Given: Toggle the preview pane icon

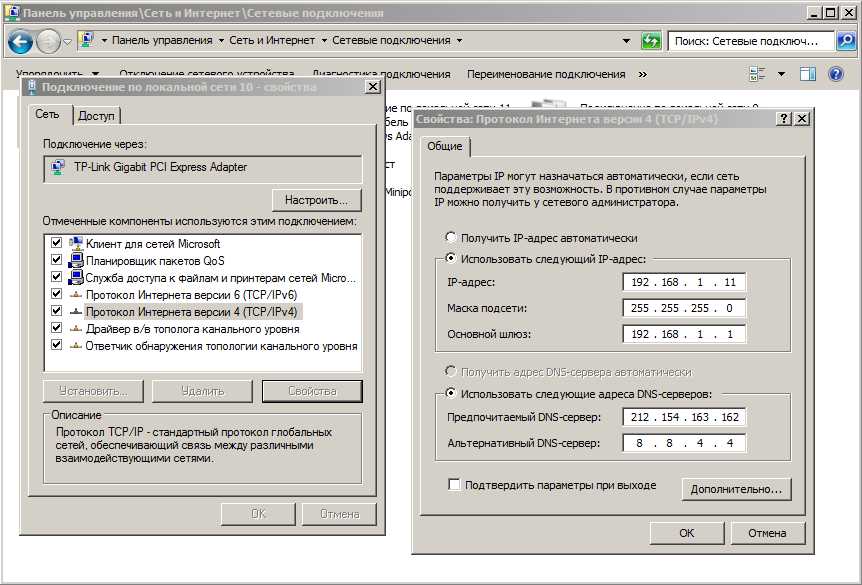Looking at the screenshot, I should 808,74.
